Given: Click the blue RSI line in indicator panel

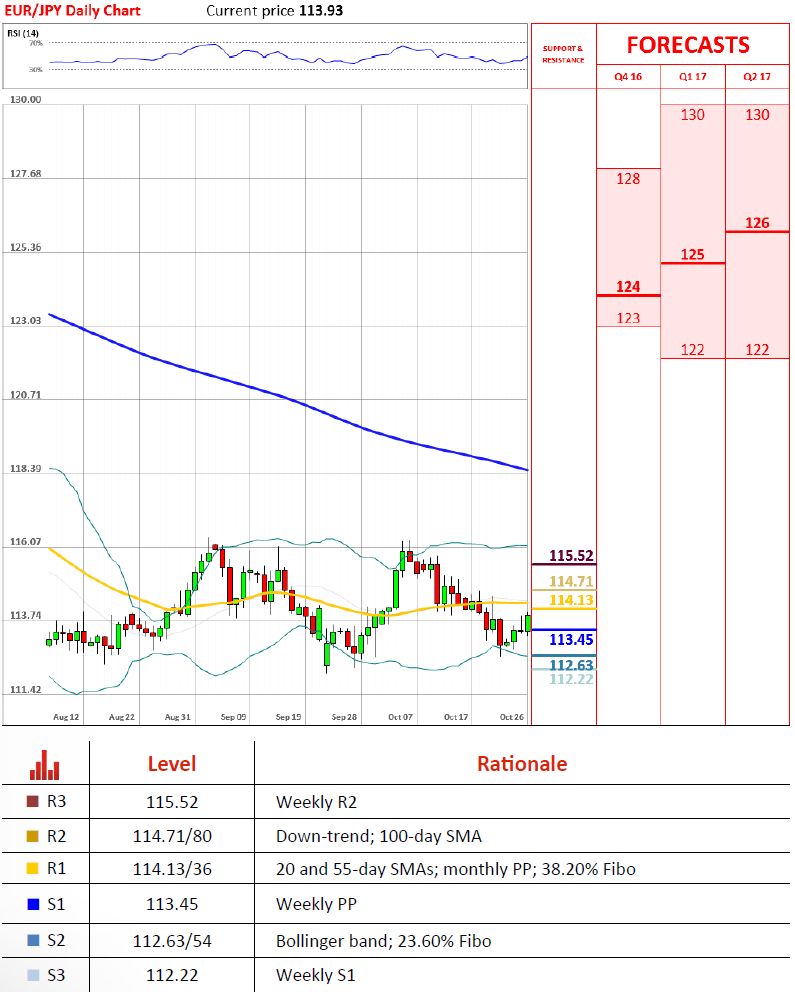Looking at the screenshot, I should 288,56.
